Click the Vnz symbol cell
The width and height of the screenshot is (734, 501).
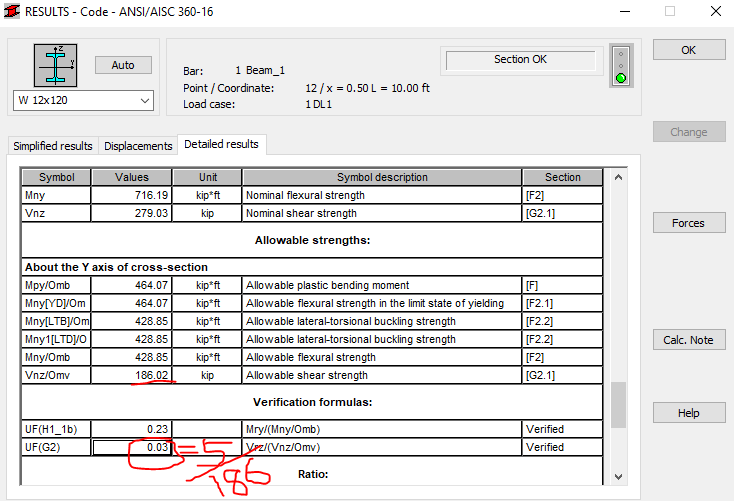tap(56, 213)
